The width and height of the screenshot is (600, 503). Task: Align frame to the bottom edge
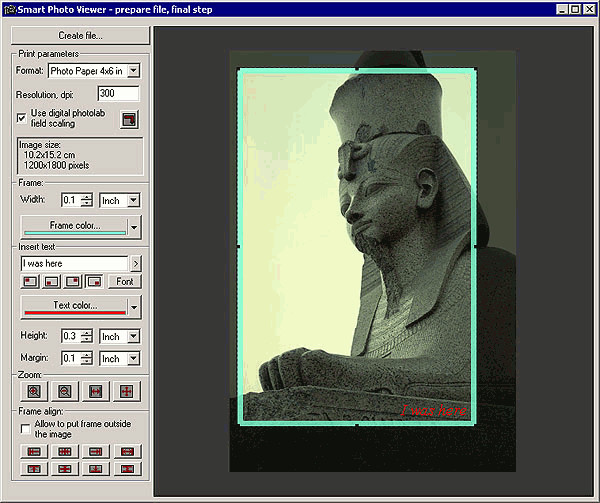(x=95, y=469)
